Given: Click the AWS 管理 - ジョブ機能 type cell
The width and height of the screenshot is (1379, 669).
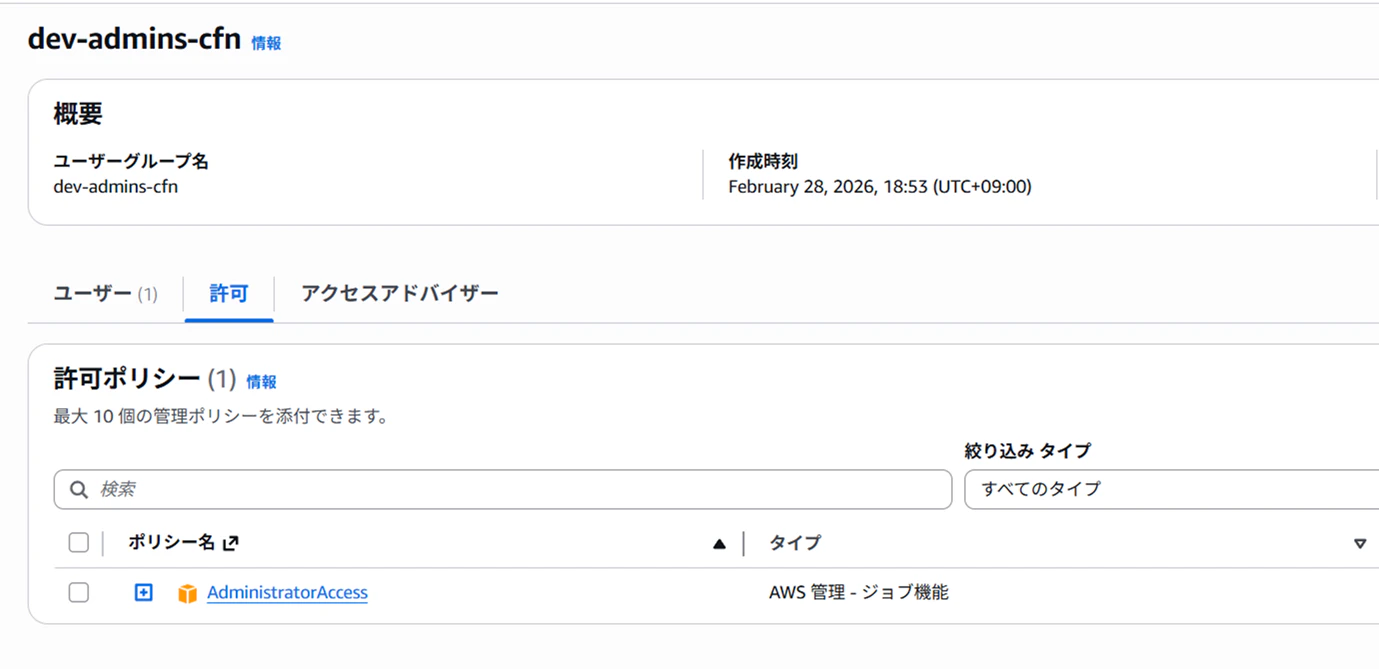Looking at the screenshot, I should (x=859, y=593).
